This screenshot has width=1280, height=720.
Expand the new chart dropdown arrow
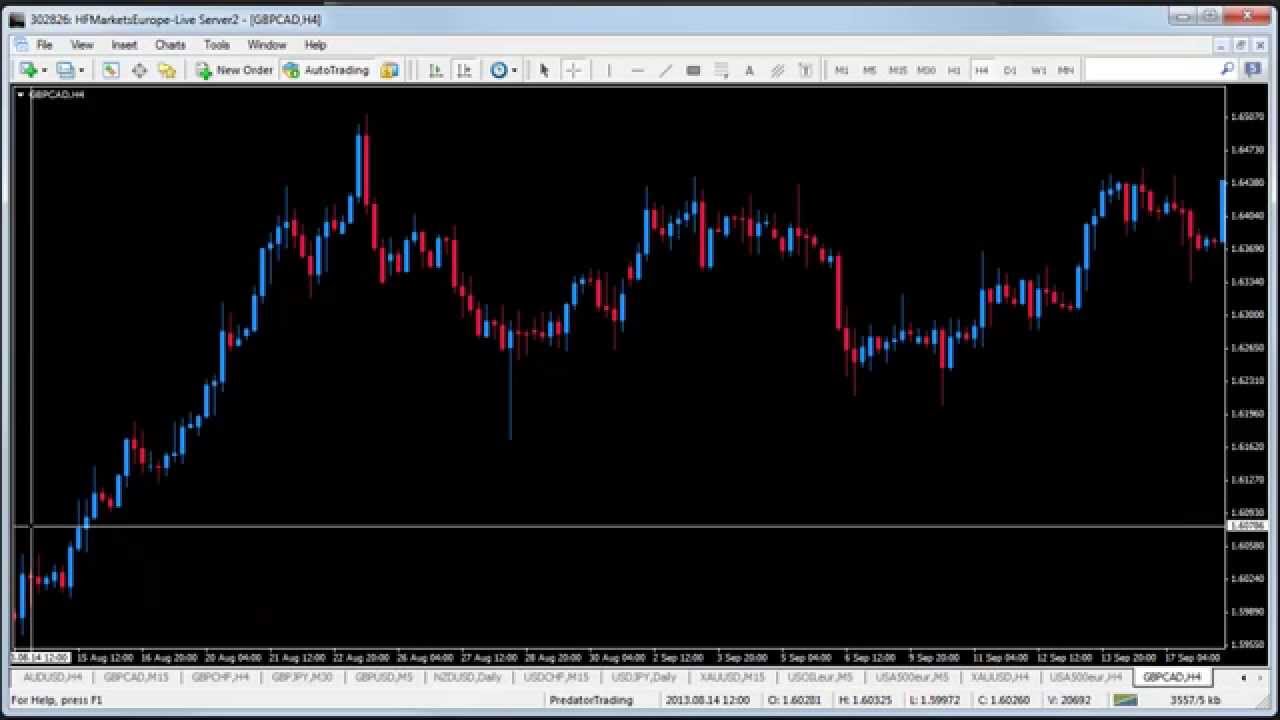[45, 70]
